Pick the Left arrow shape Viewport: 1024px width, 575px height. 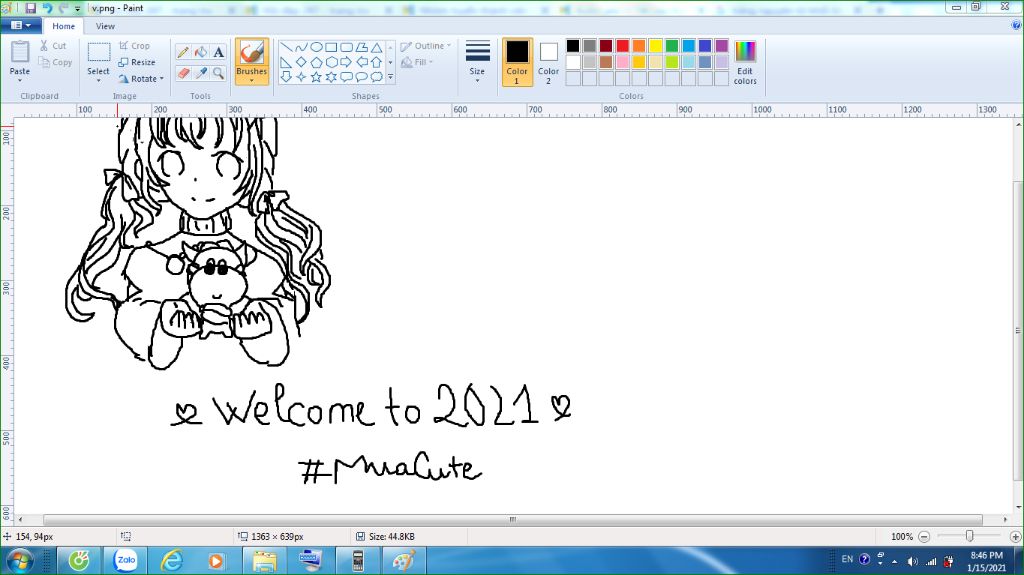[361, 62]
